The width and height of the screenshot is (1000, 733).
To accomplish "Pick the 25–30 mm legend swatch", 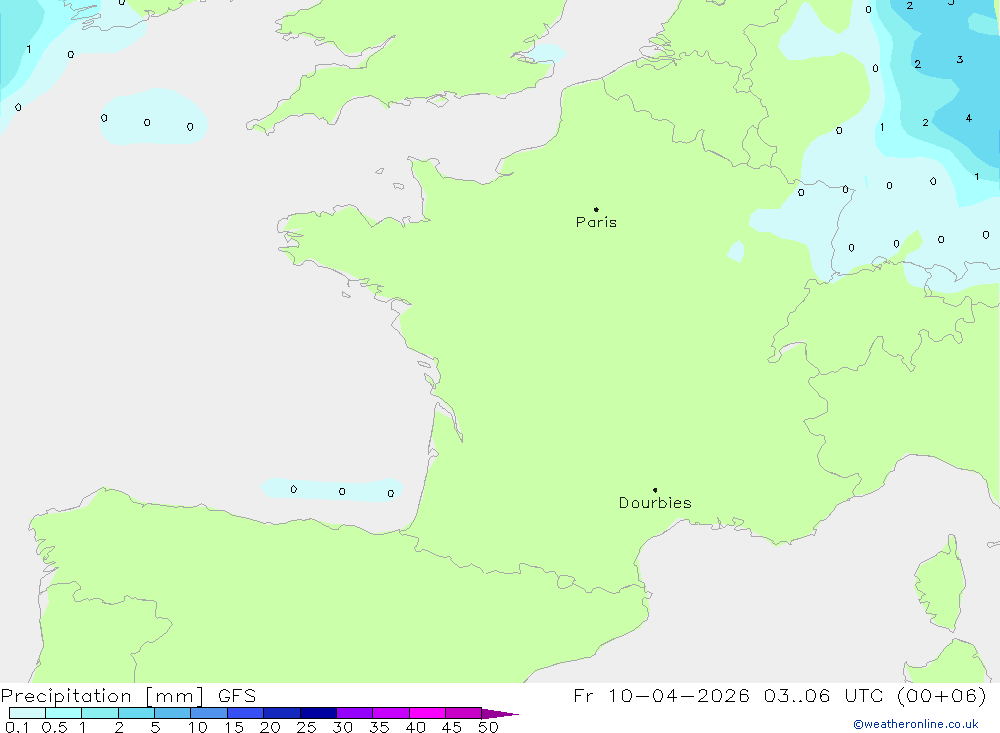I will [x=318, y=713].
